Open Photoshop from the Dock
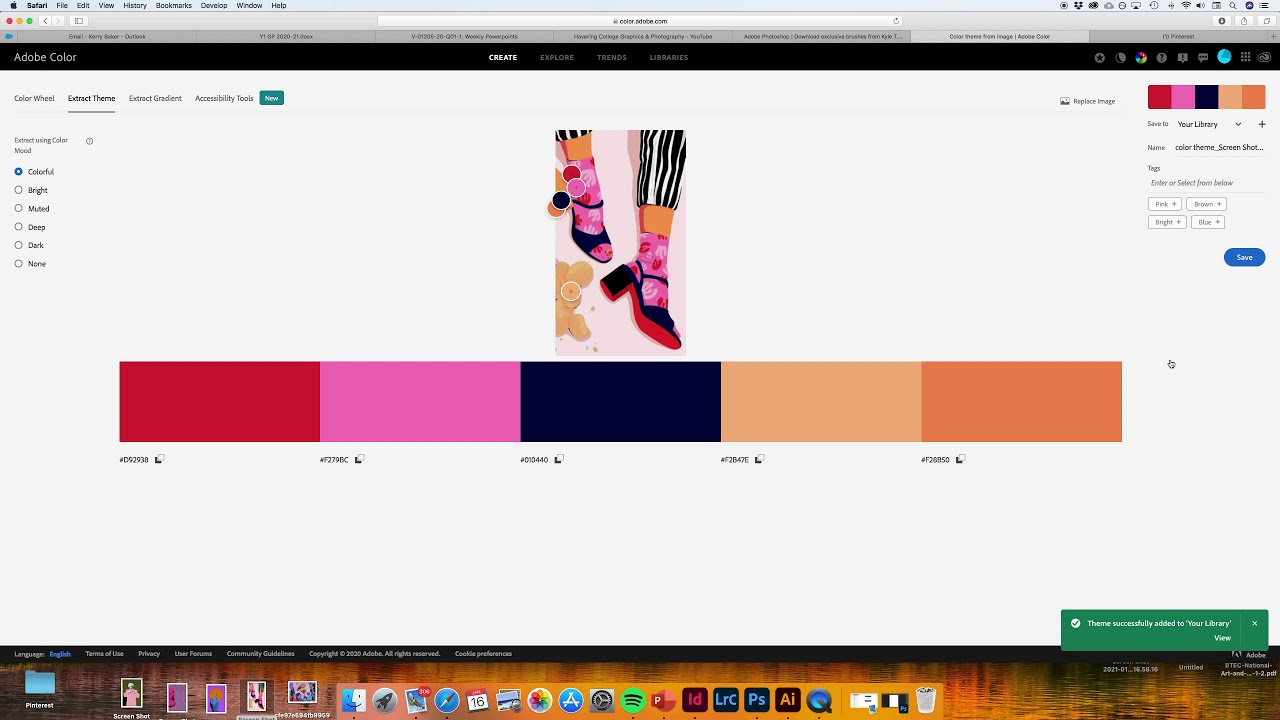Screen dimensions: 1280x720 (757, 700)
